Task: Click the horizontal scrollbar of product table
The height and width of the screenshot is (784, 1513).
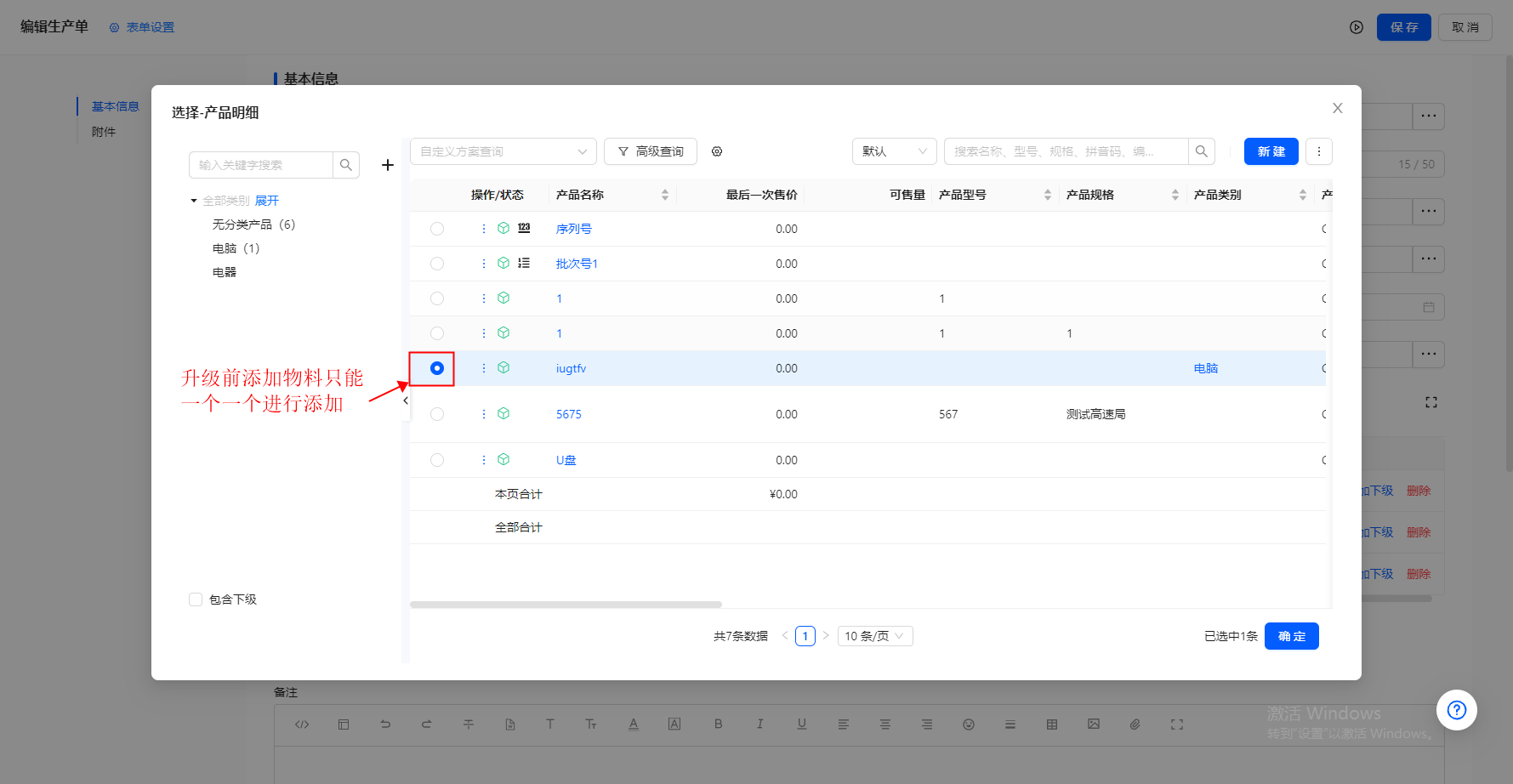Action: (566, 605)
